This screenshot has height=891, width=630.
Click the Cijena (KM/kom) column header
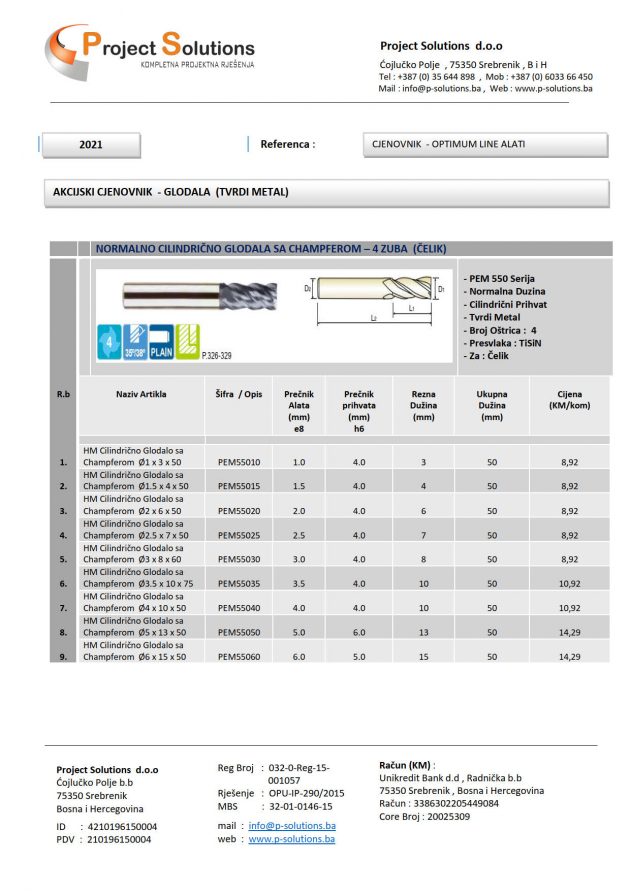tap(569, 400)
